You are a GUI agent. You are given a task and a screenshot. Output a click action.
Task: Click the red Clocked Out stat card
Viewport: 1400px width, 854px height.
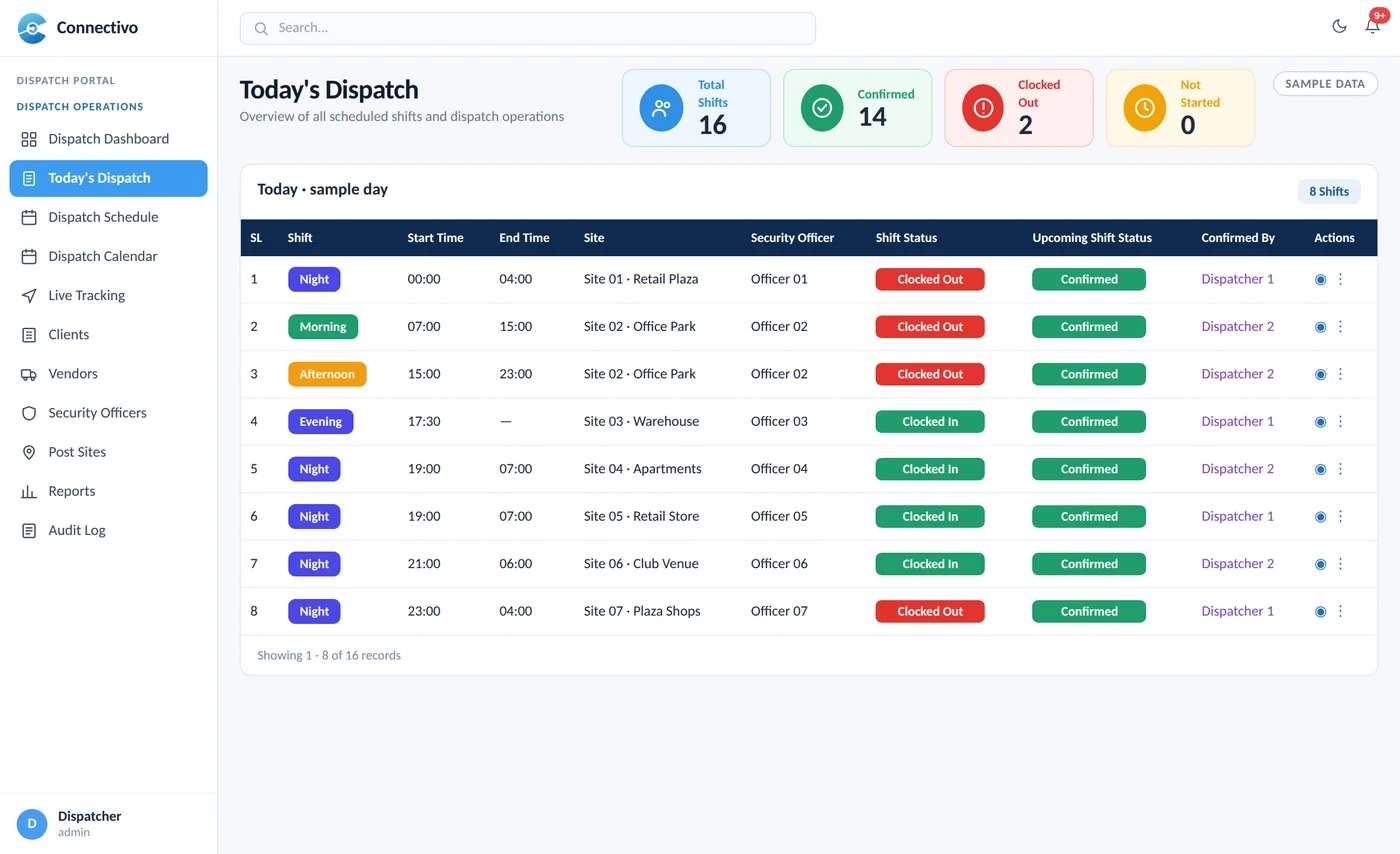pyautogui.click(x=1019, y=108)
